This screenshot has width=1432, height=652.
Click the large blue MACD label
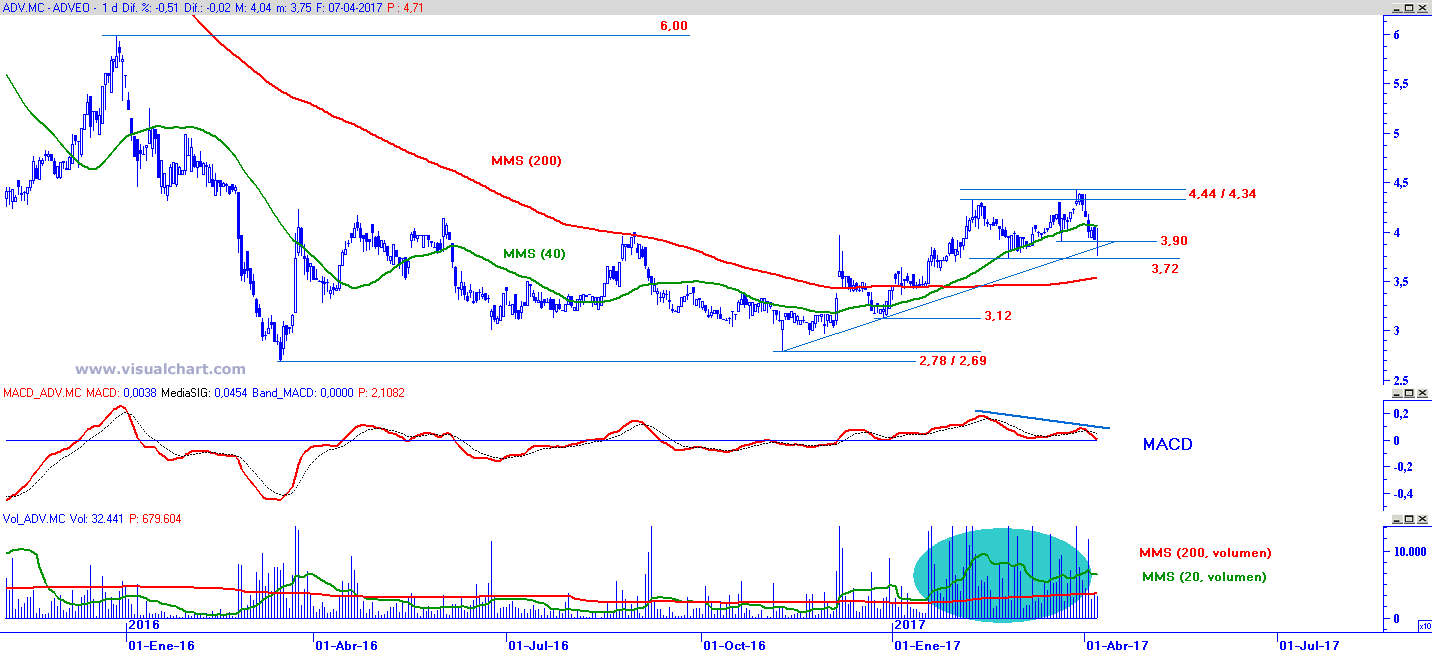1167,444
